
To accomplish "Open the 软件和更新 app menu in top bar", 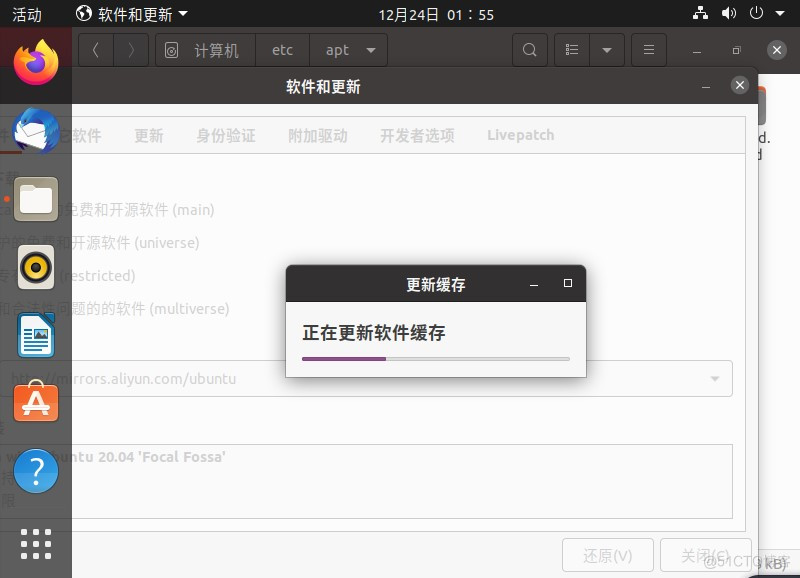I will pyautogui.click(x=132, y=14).
